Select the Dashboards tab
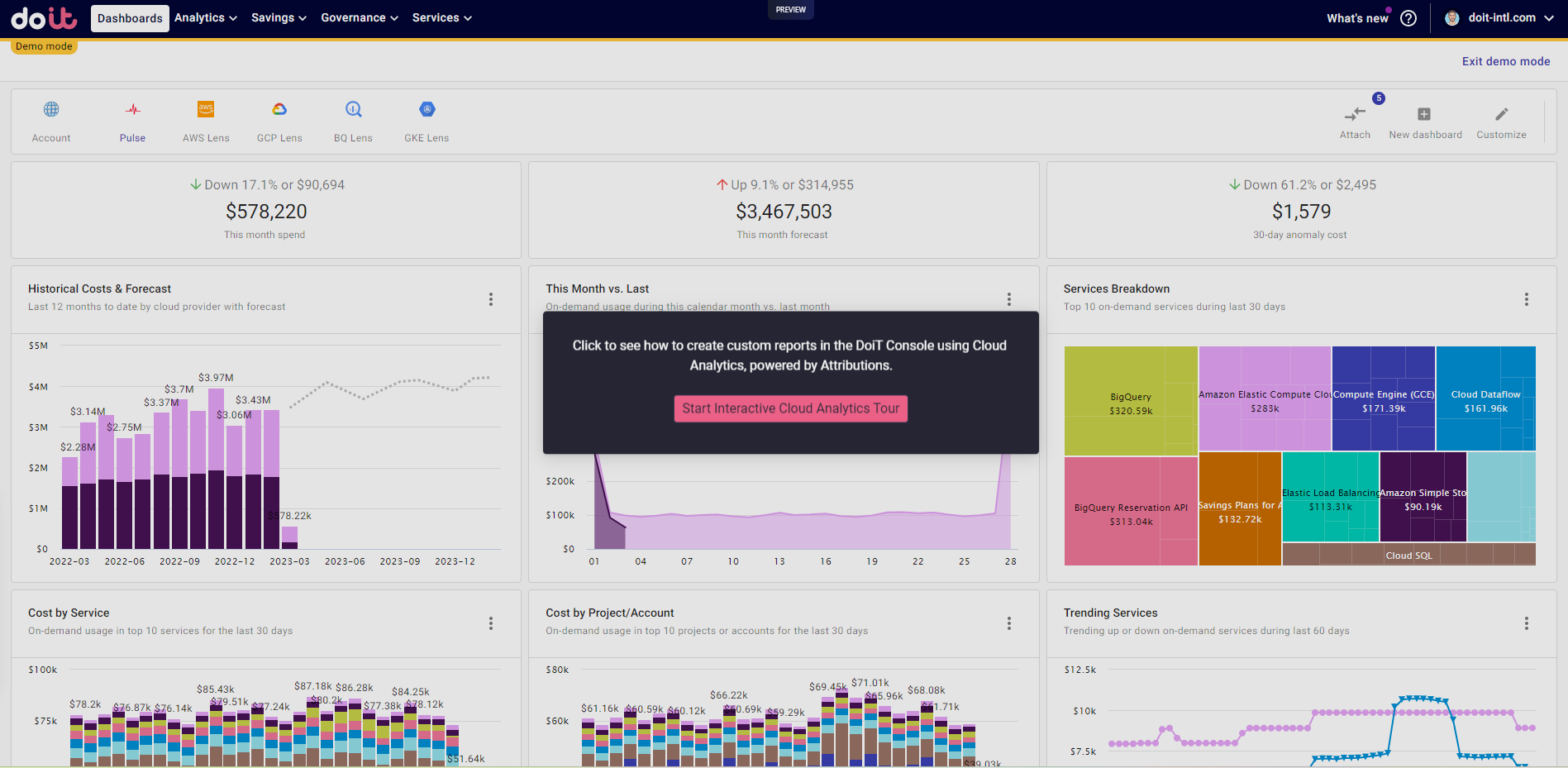Image resolution: width=1568 pixels, height=768 pixels. pos(130,18)
